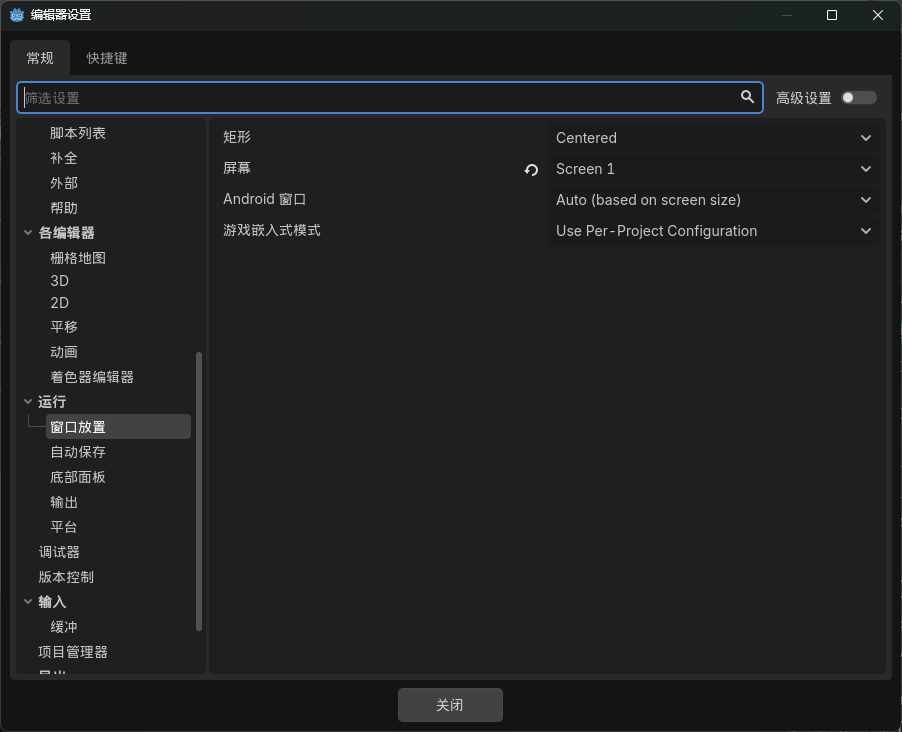Viewport: 902px width, 732px height.
Task: Switch to the 常规 tab
Action: [x=40, y=58]
